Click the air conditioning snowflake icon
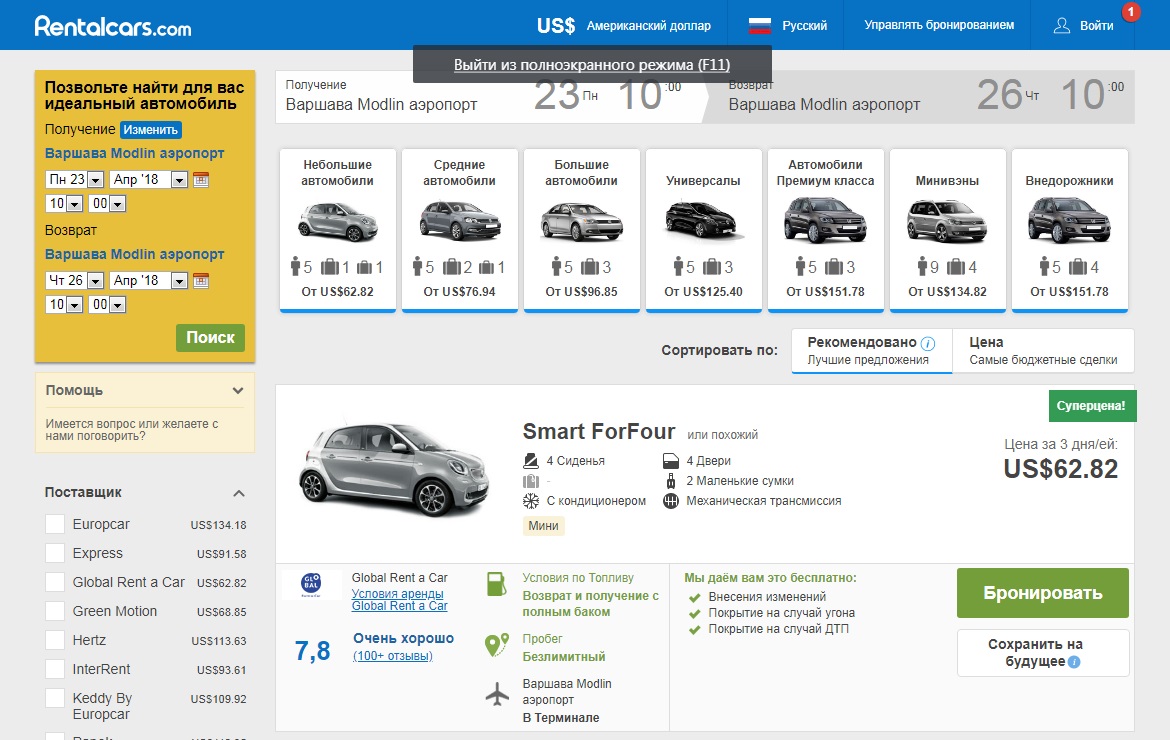Screen dimensions: 1170x740 tap(531, 501)
